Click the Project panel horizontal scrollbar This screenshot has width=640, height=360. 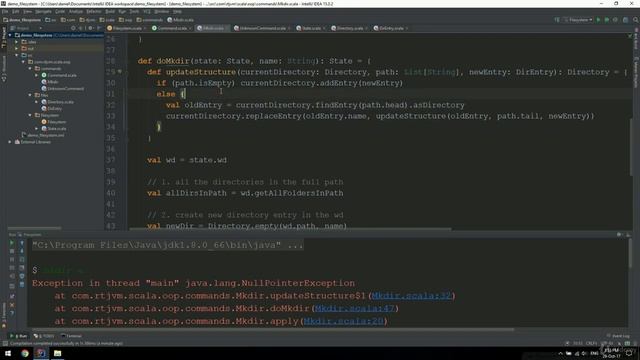[34, 229]
